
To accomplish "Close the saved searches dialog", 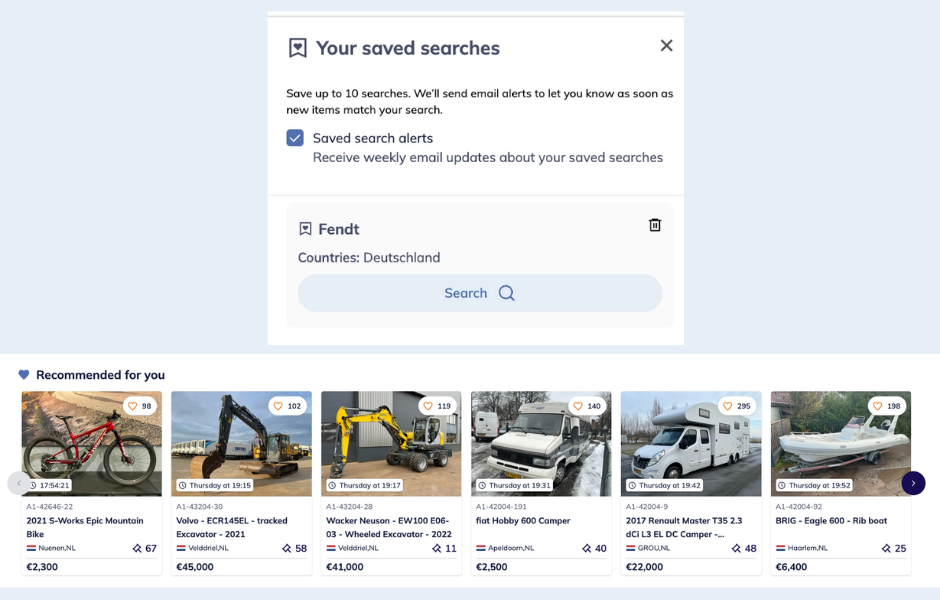I will [x=666, y=45].
